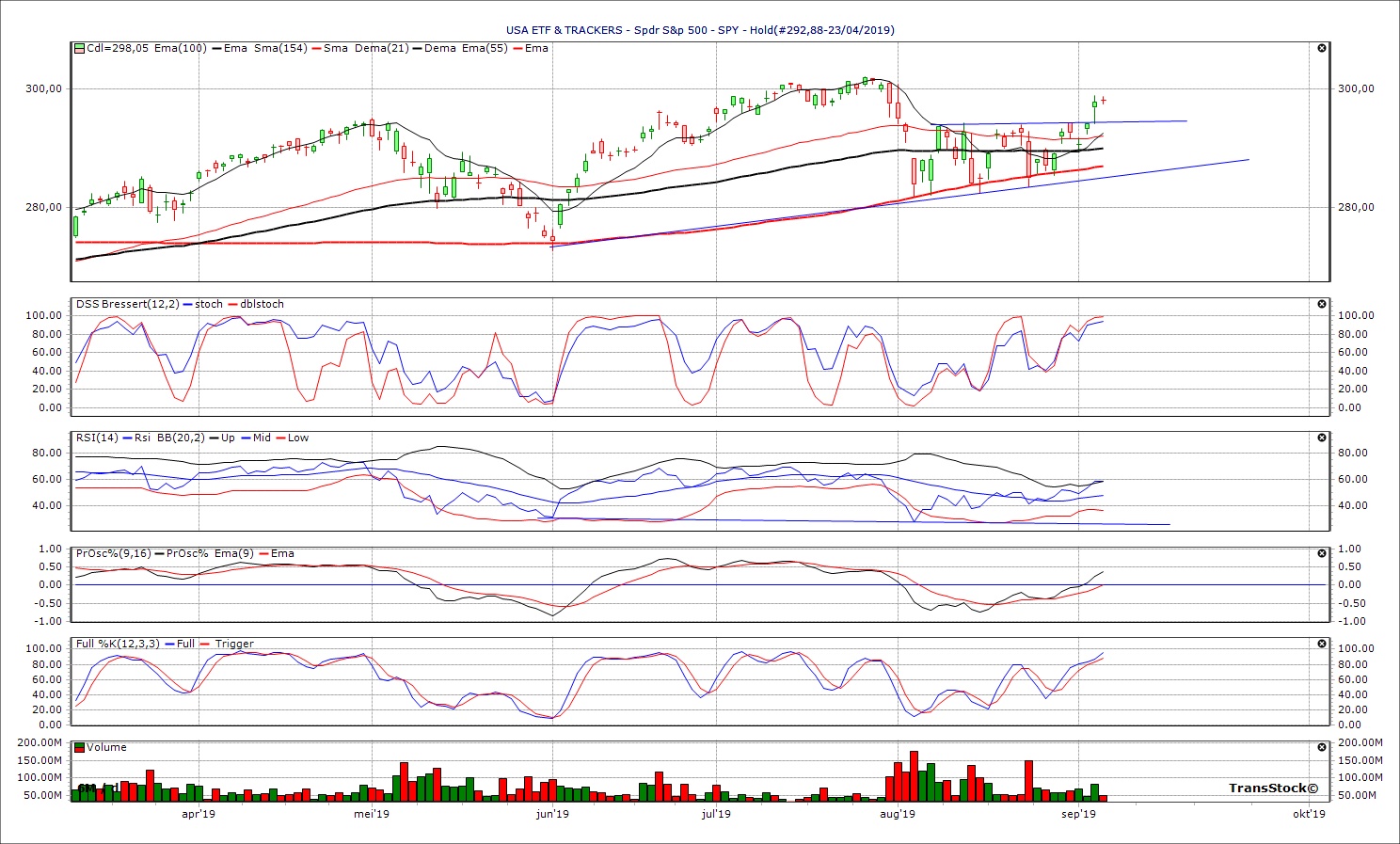Click the green candle swatch beside Cdl
The height and width of the screenshot is (844, 1400).
point(80,48)
